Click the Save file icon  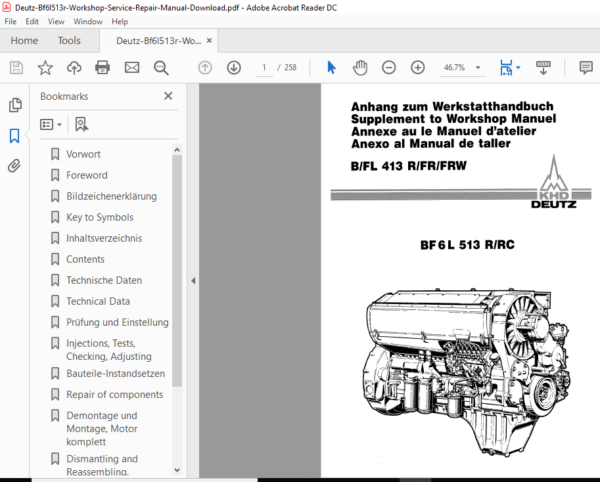click(x=16, y=68)
